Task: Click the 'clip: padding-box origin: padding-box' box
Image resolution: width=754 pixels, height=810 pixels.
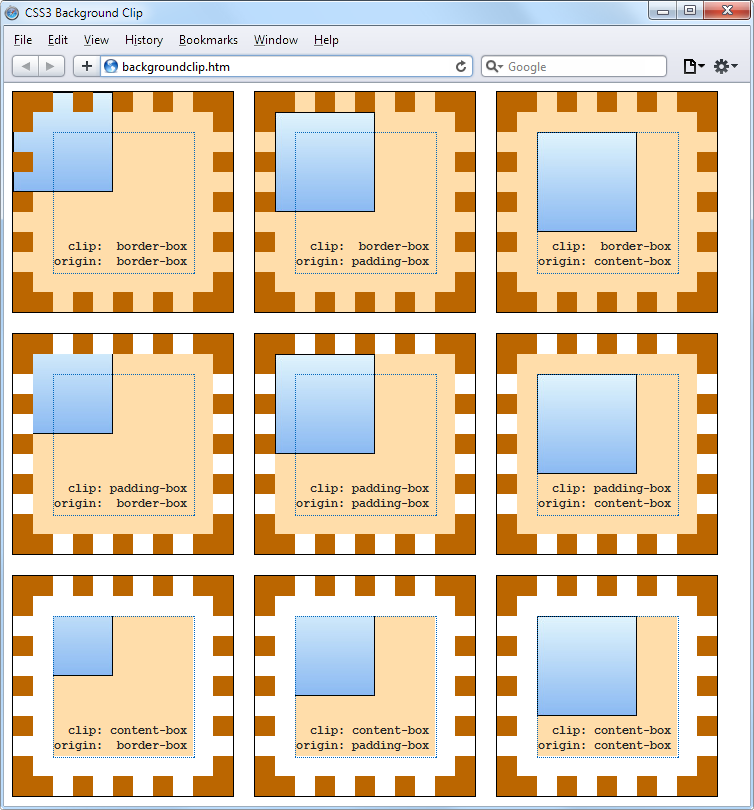Action: pyautogui.click(x=365, y=444)
